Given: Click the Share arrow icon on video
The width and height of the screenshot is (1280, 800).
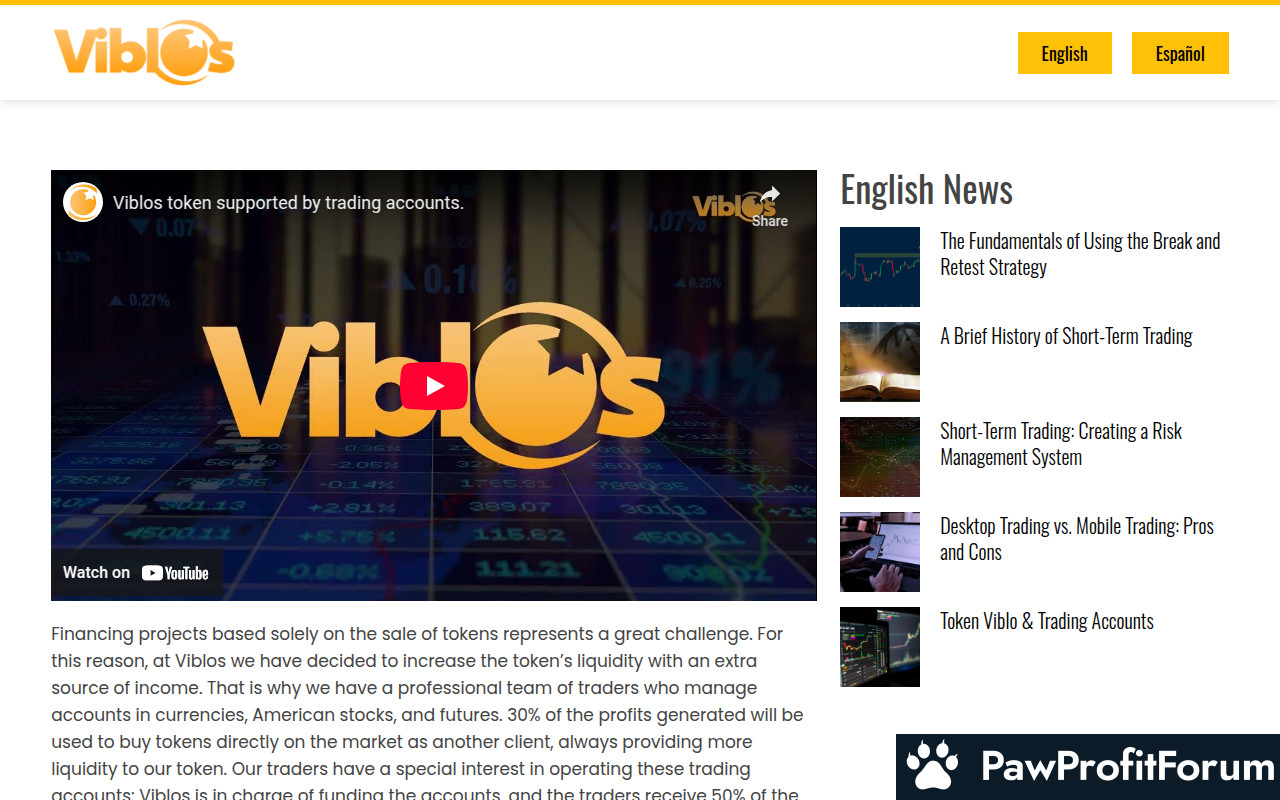Looking at the screenshot, I should click(769, 198).
